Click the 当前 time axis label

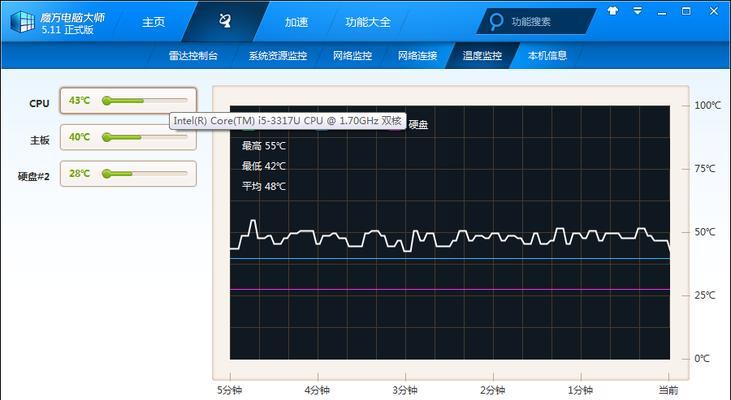coord(669,390)
